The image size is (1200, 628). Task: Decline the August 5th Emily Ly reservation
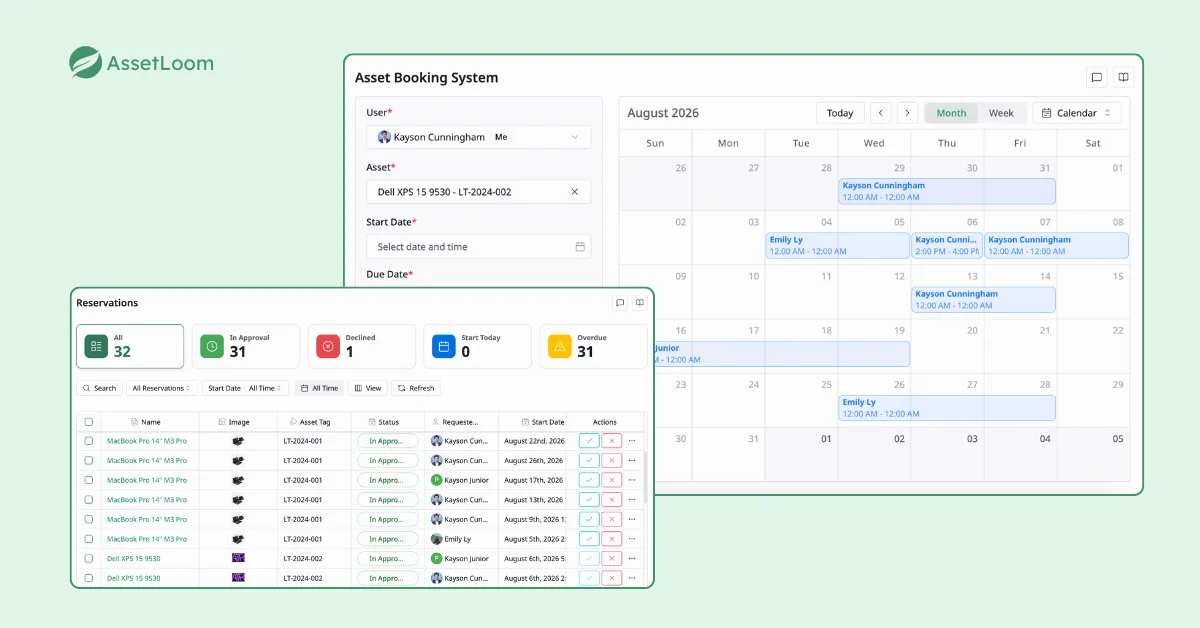612,539
